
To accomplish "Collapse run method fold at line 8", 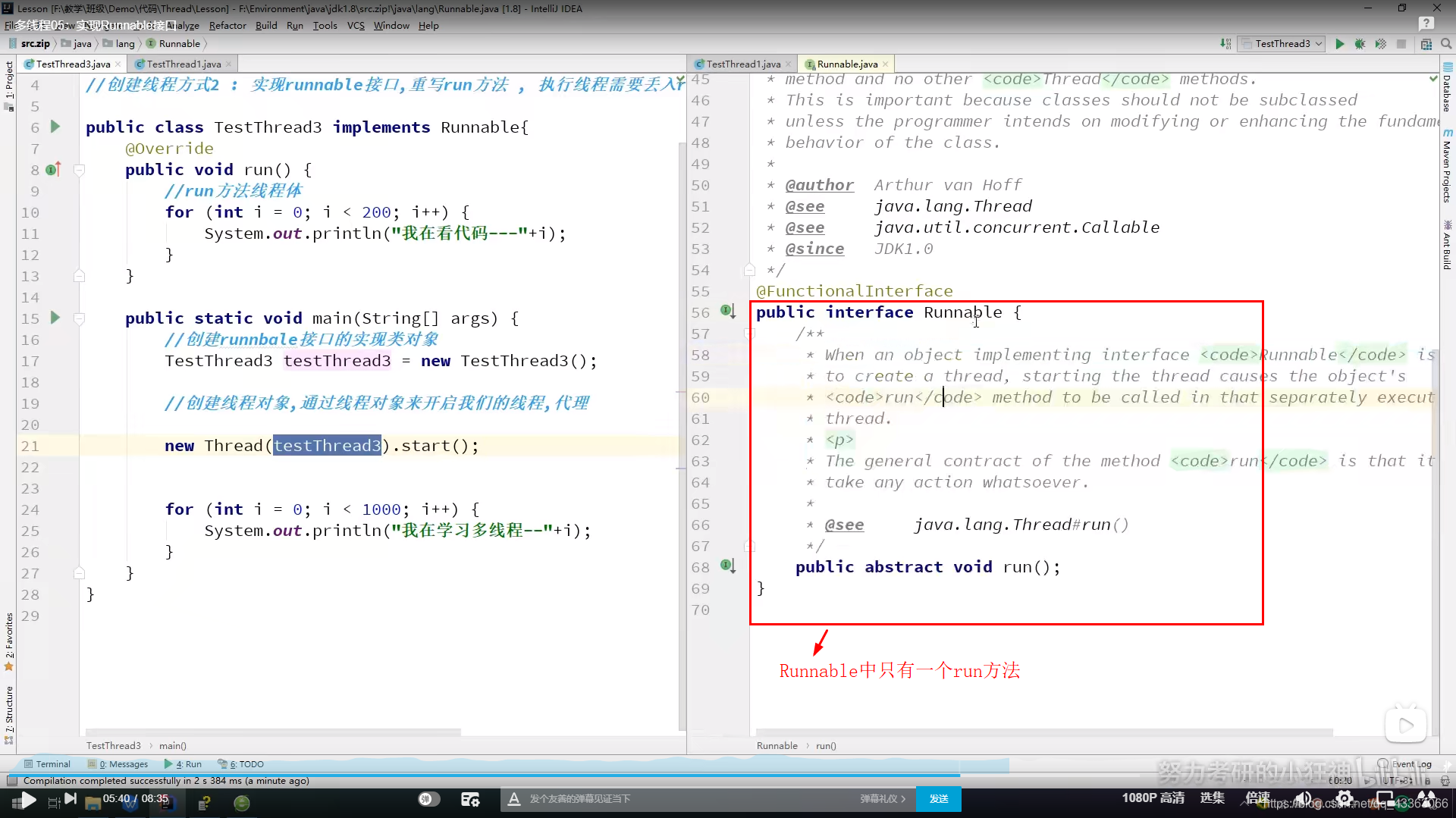I will point(79,170).
